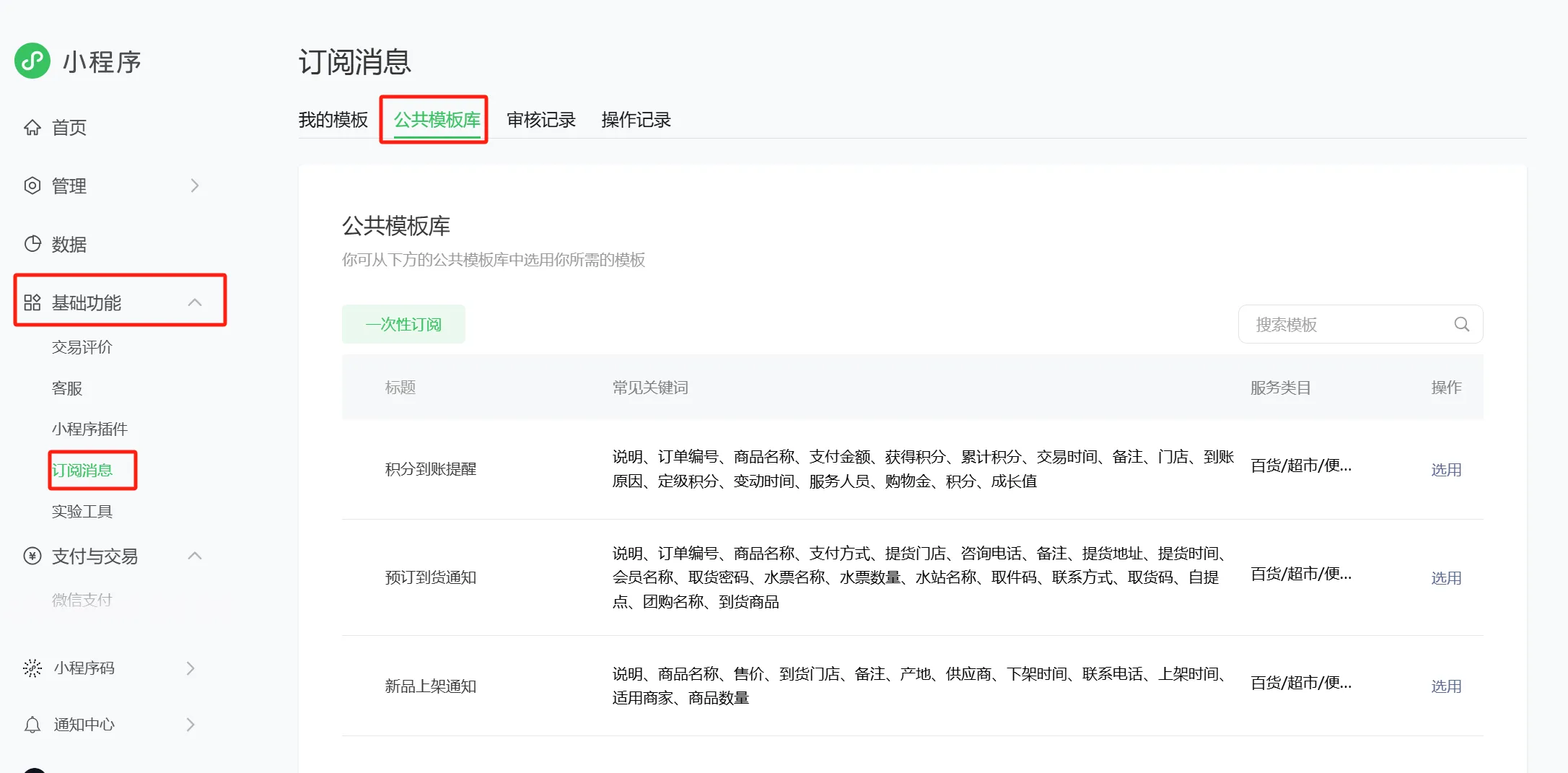Click the 一次性订阅 filter button
The height and width of the screenshot is (773, 1568).
click(403, 324)
